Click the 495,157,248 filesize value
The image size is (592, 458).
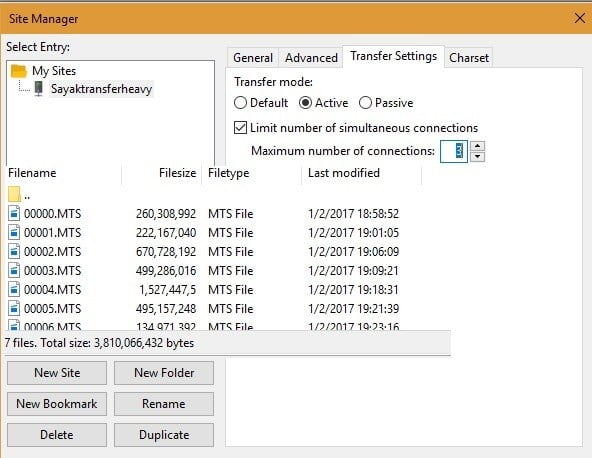(166, 309)
